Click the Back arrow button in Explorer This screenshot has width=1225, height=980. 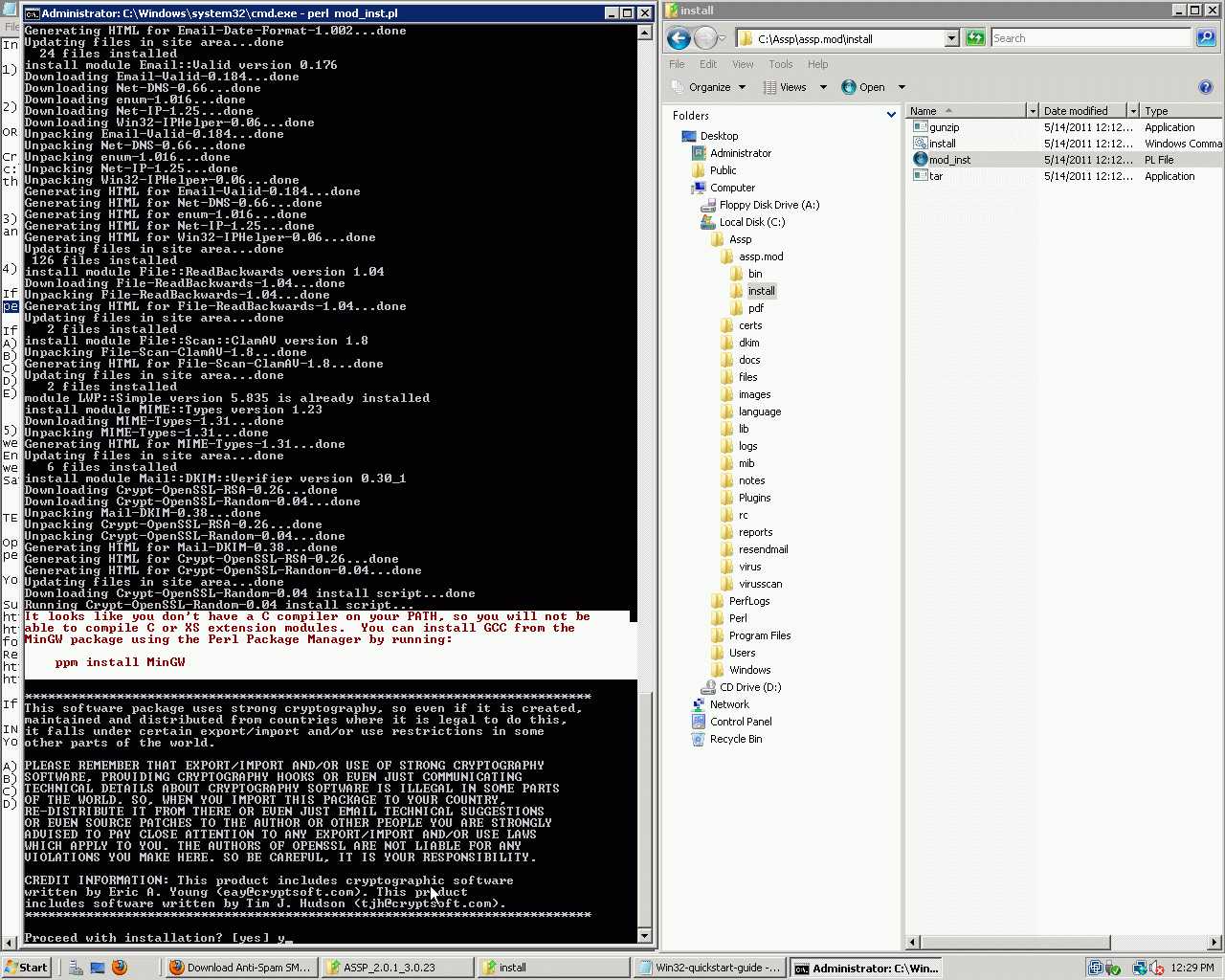679,38
